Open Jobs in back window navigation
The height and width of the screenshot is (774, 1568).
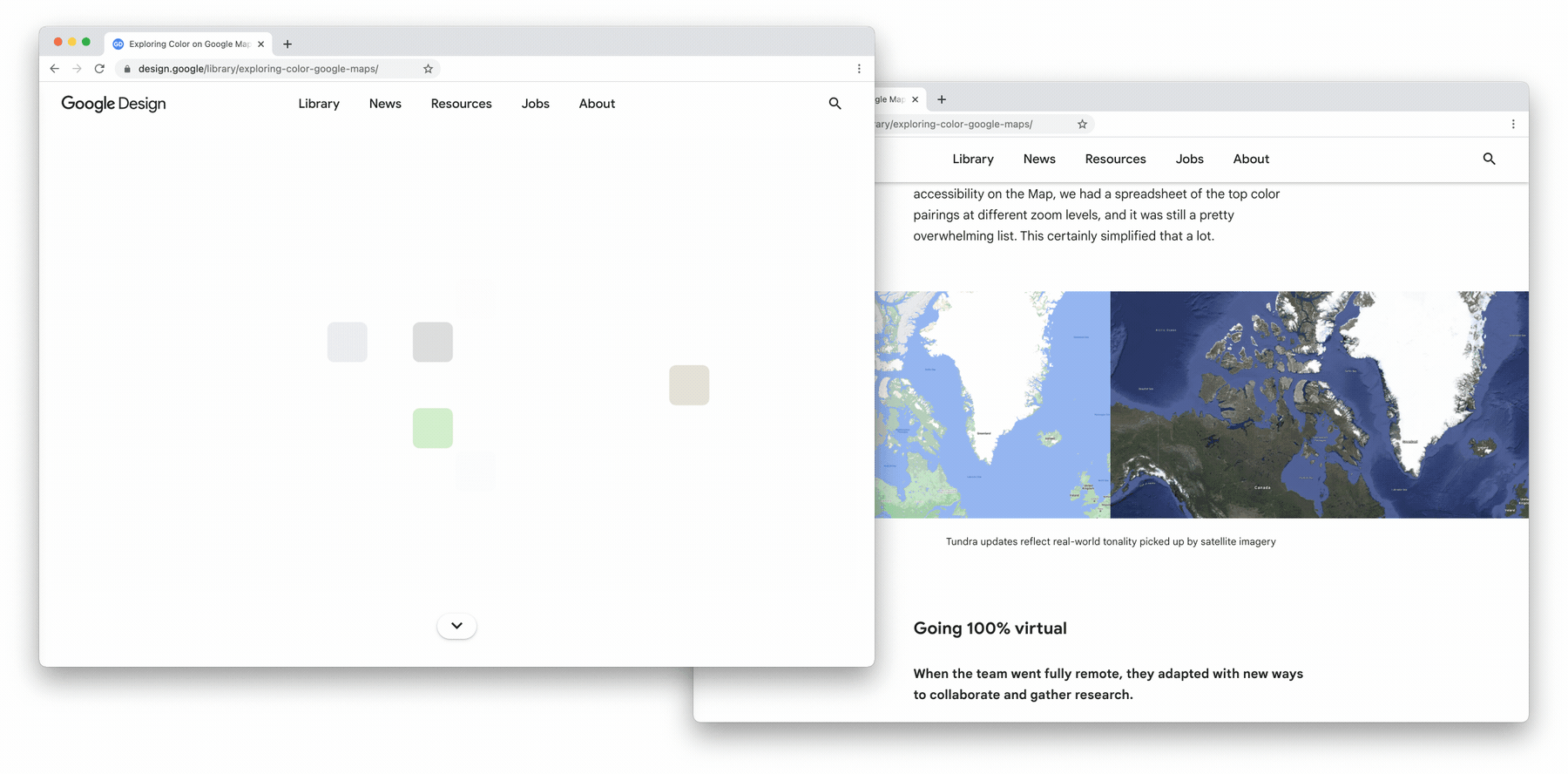1189,160
